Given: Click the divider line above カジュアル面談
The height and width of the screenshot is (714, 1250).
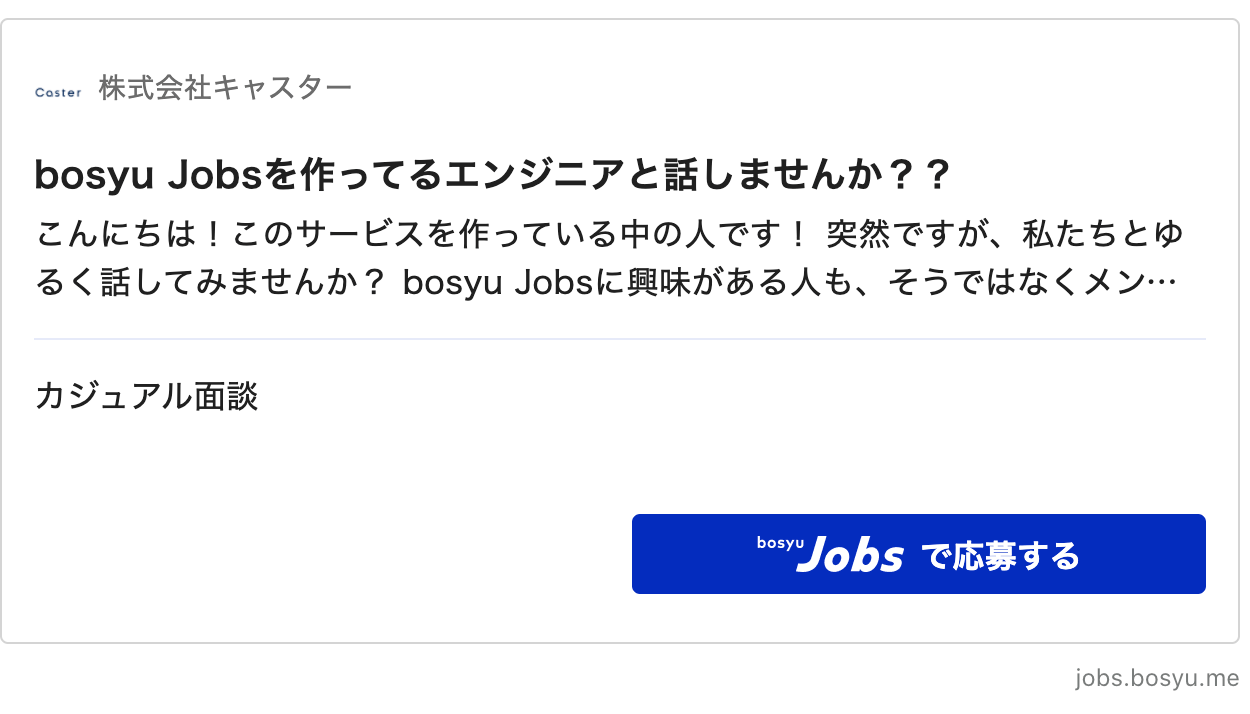Looking at the screenshot, I should tap(620, 341).
